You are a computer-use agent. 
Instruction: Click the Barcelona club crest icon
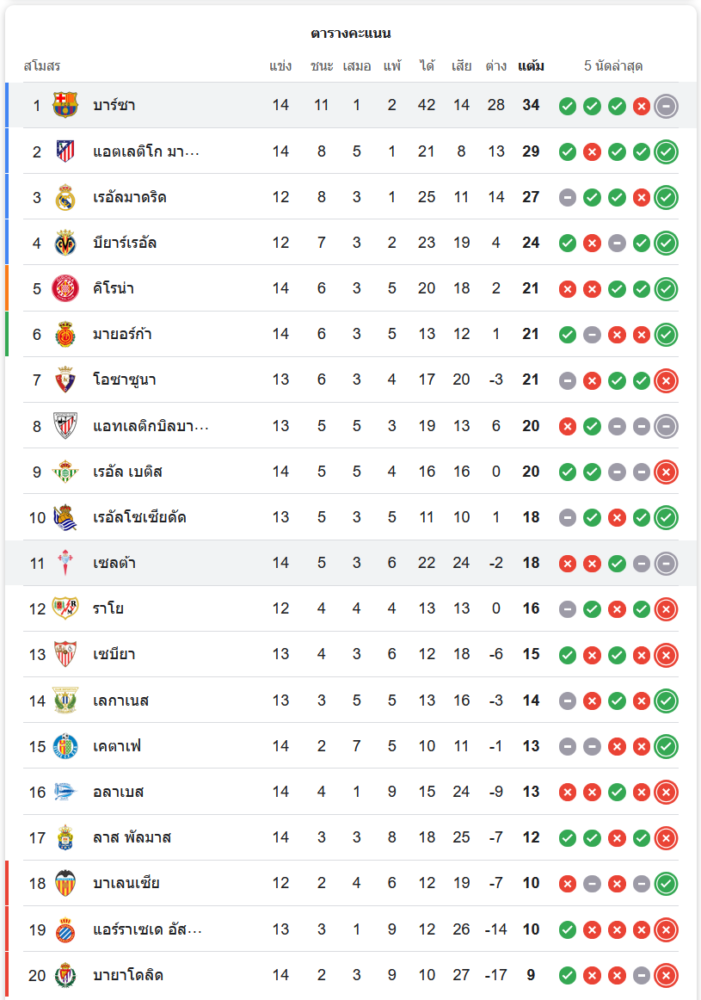pos(66,105)
